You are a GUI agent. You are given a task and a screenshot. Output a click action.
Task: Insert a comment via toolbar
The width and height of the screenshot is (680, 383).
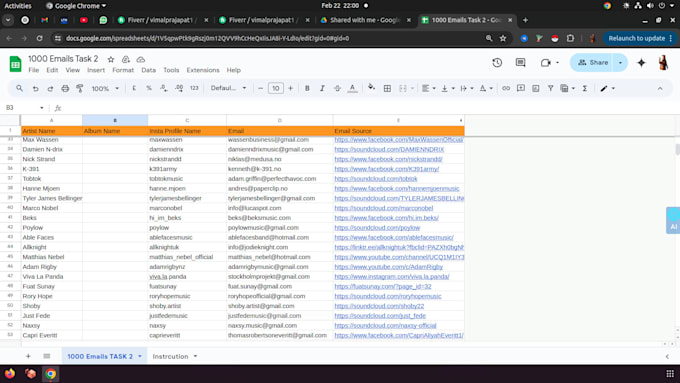tap(521, 88)
